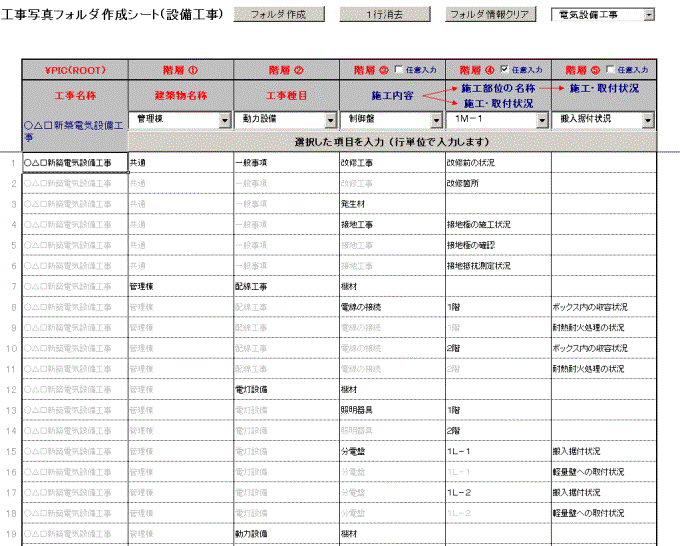The image size is (680, 546).
Task: Select the 1階 cell in row 13
Action: (x=498, y=410)
